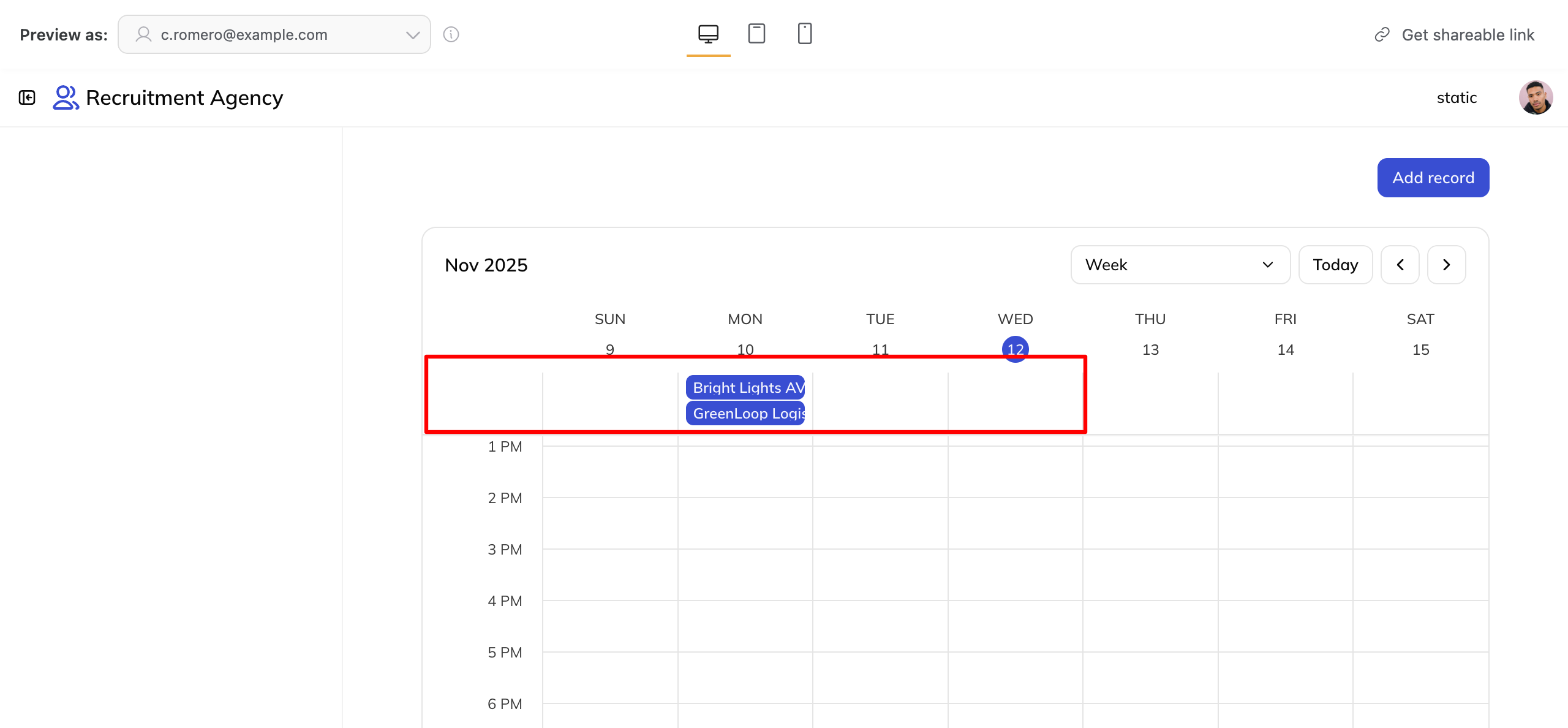This screenshot has height=728, width=1568.
Task: Switch to tablet preview mode
Action: coord(756,34)
